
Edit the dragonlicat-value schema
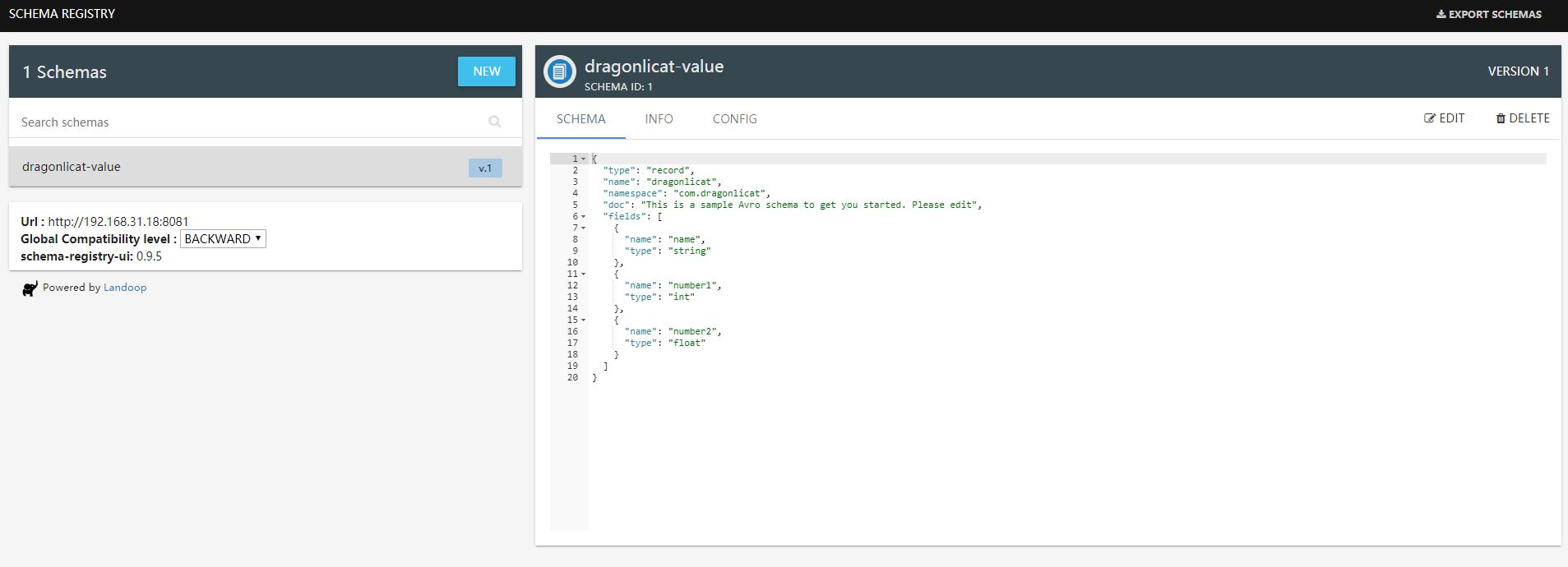pos(1445,118)
